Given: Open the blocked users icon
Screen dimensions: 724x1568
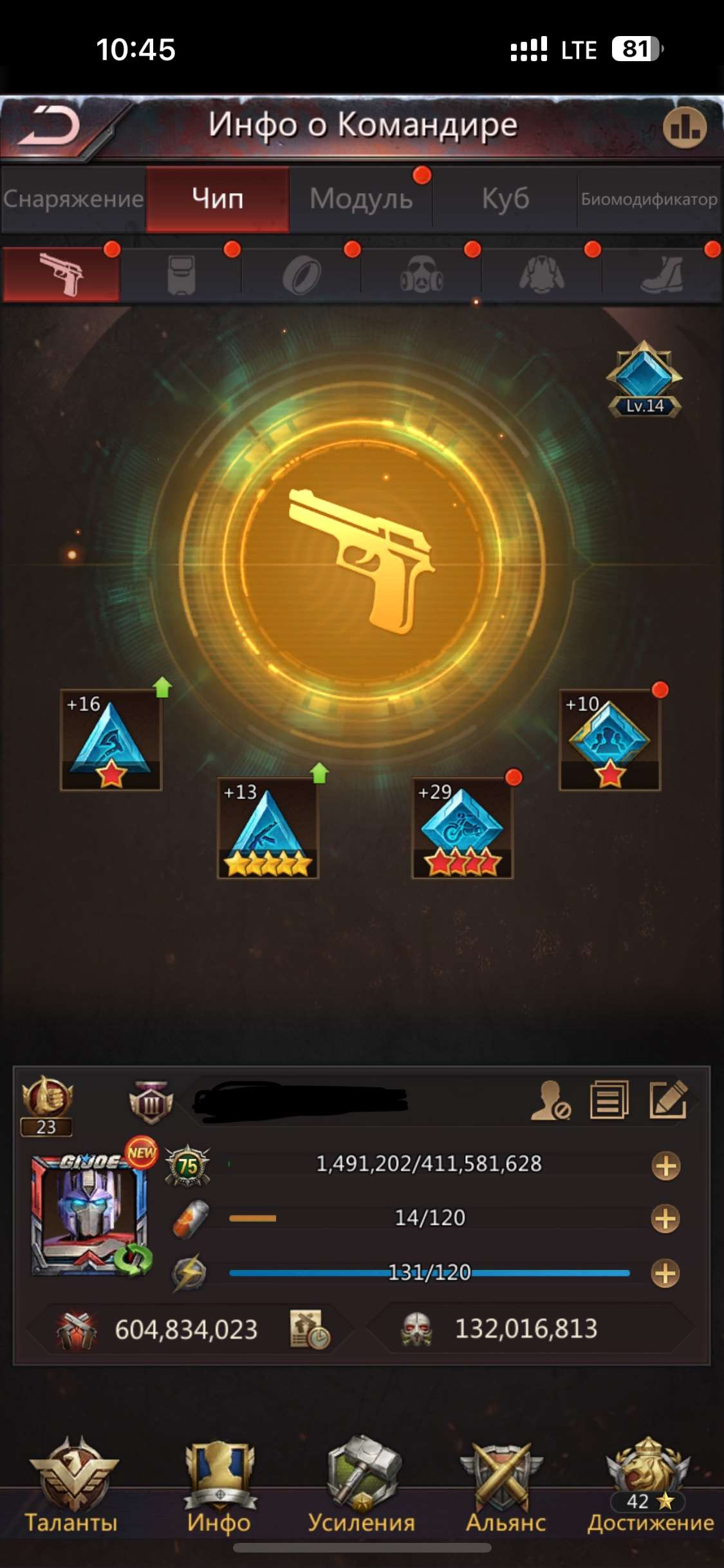Looking at the screenshot, I should (550, 1100).
